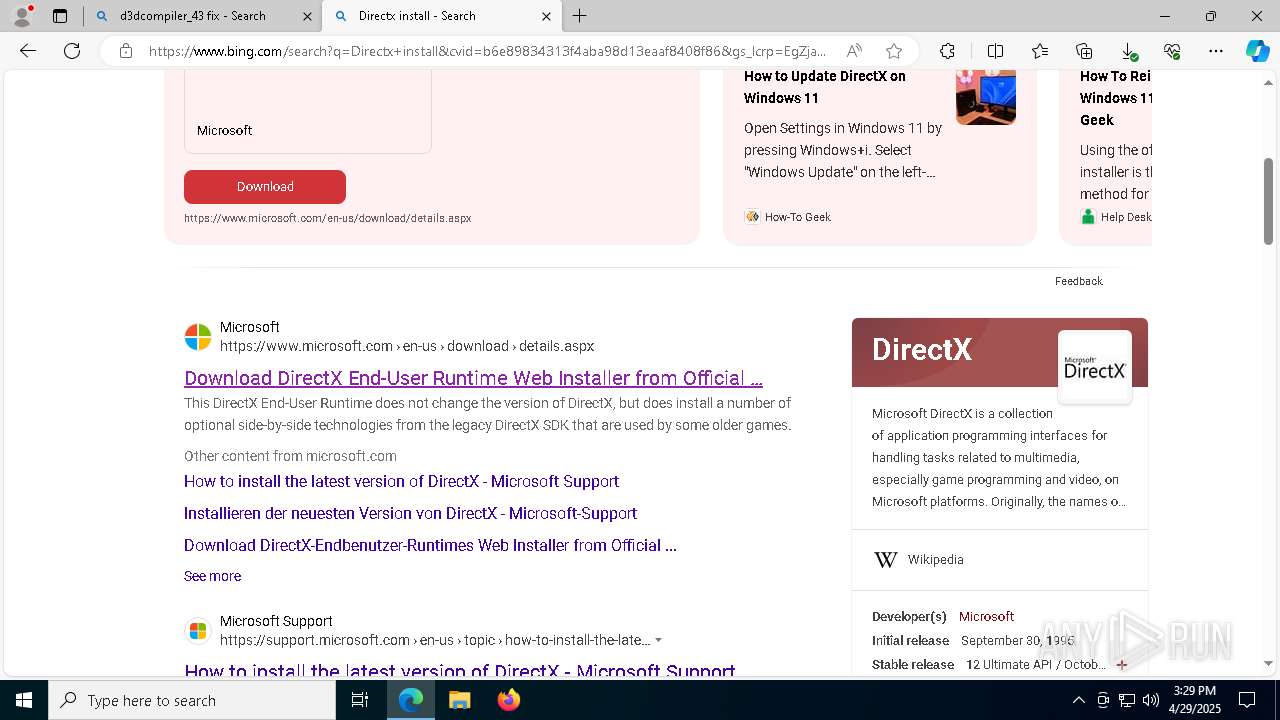Image resolution: width=1280 pixels, height=720 pixels.
Task: Open the notification center icon
Action: click(1247, 700)
